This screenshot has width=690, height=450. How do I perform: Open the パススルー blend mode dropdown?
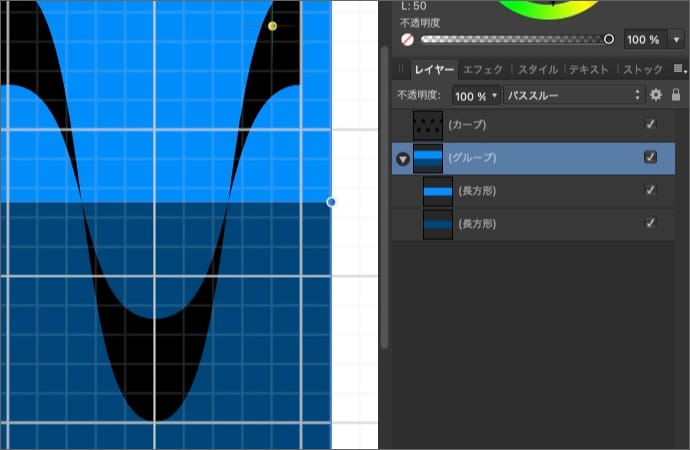click(x=572, y=96)
